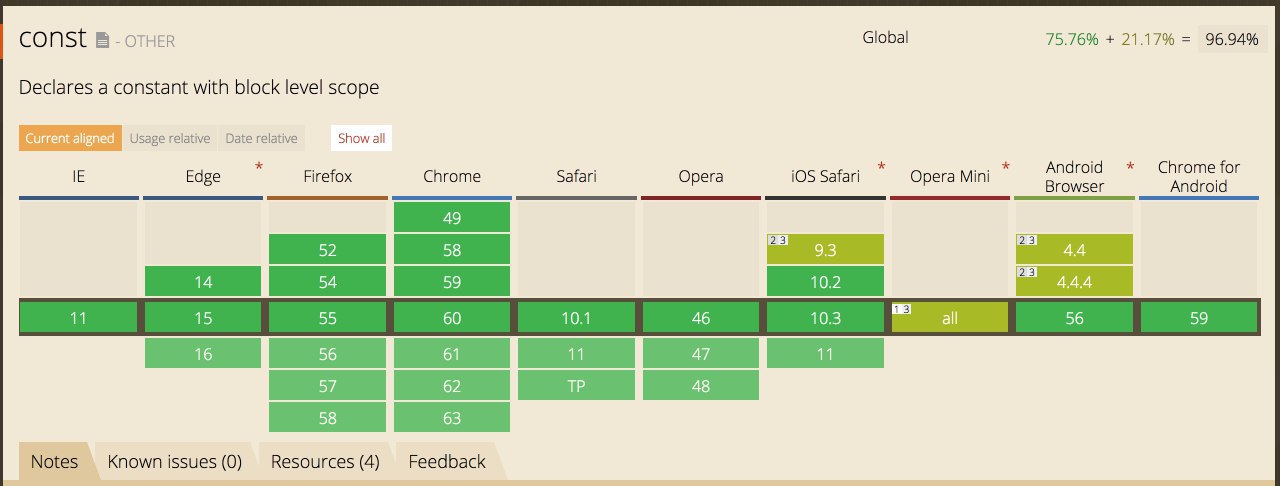The width and height of the screenshot is (1280, 486).
Task: Click the red asterisk next to Edge
Action: tap(260, 166)
